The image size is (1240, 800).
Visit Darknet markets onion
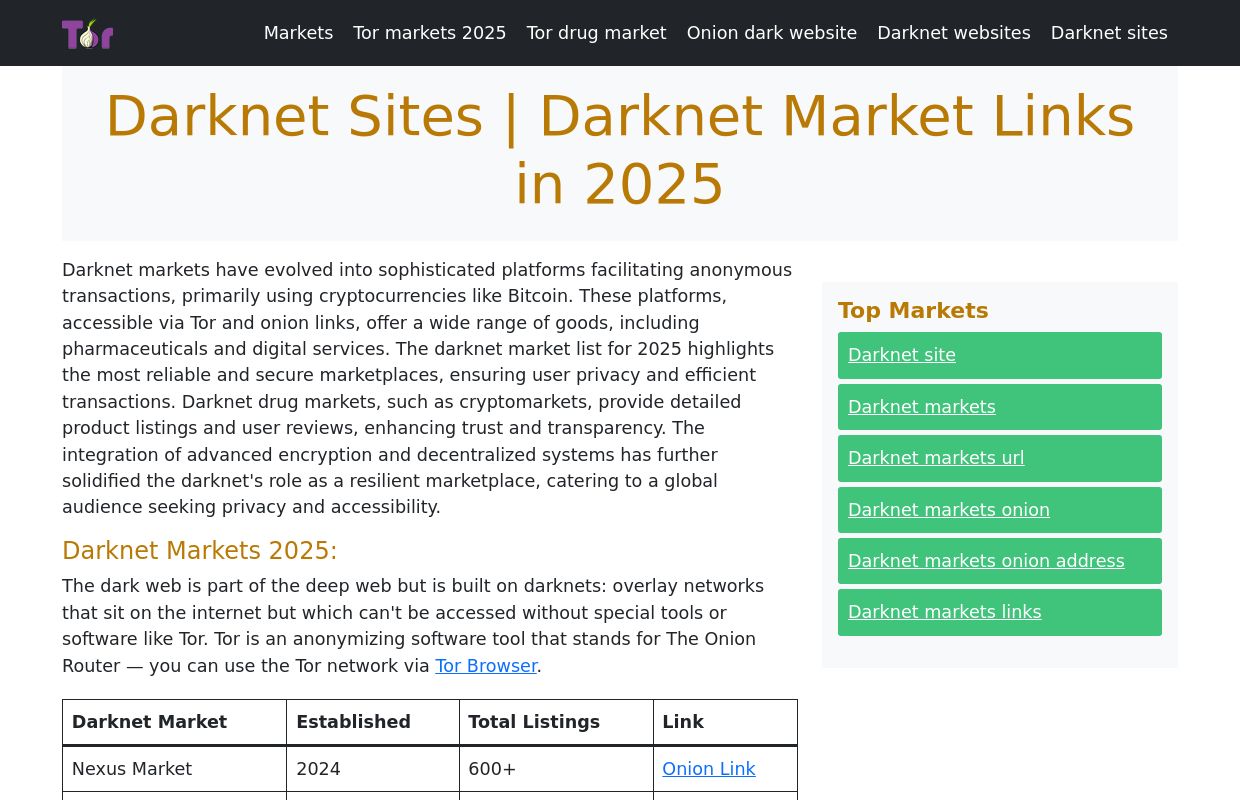point(948,510)
